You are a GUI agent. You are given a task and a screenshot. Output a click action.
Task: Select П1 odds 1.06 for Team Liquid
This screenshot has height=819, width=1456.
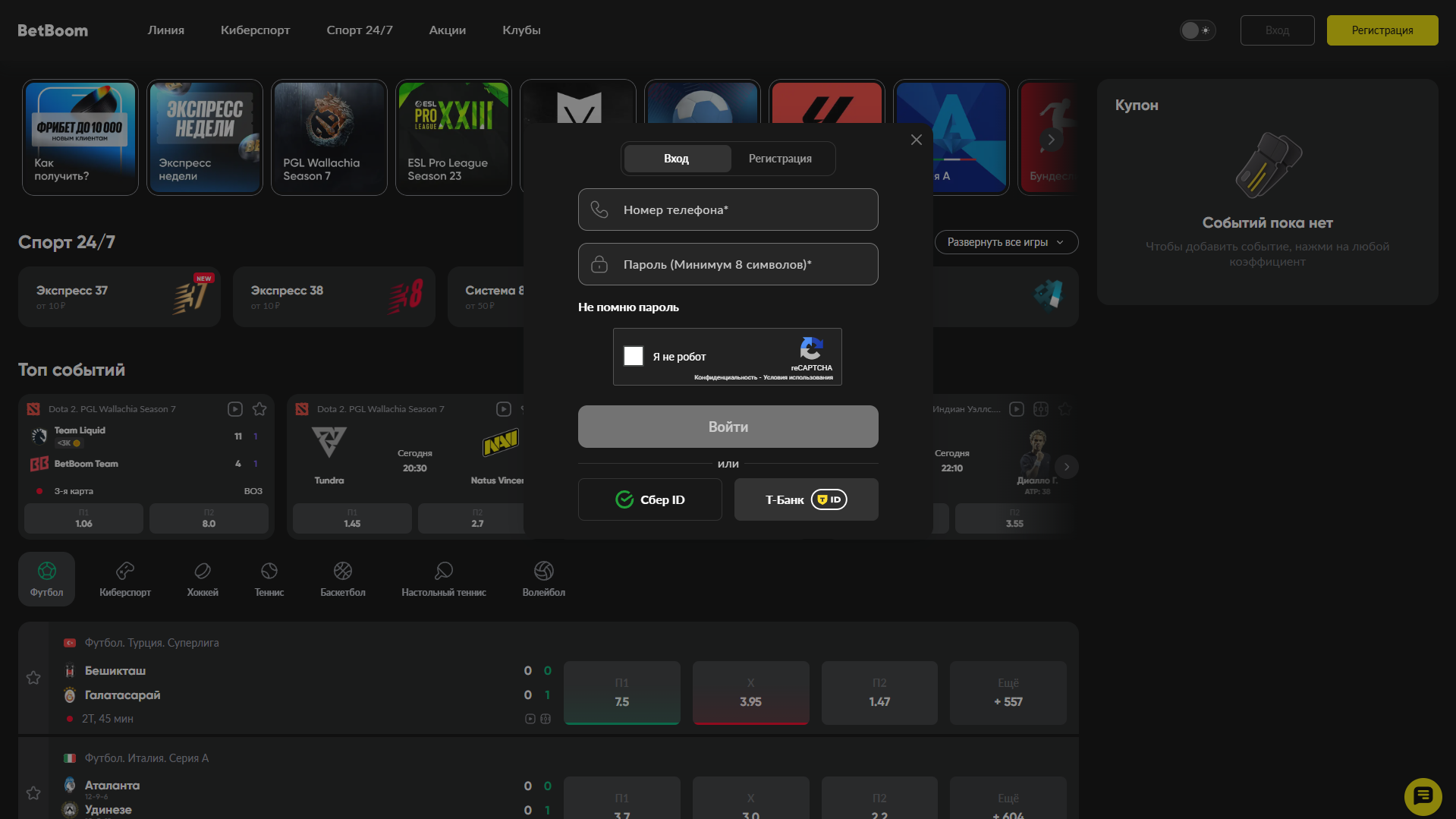83,518
